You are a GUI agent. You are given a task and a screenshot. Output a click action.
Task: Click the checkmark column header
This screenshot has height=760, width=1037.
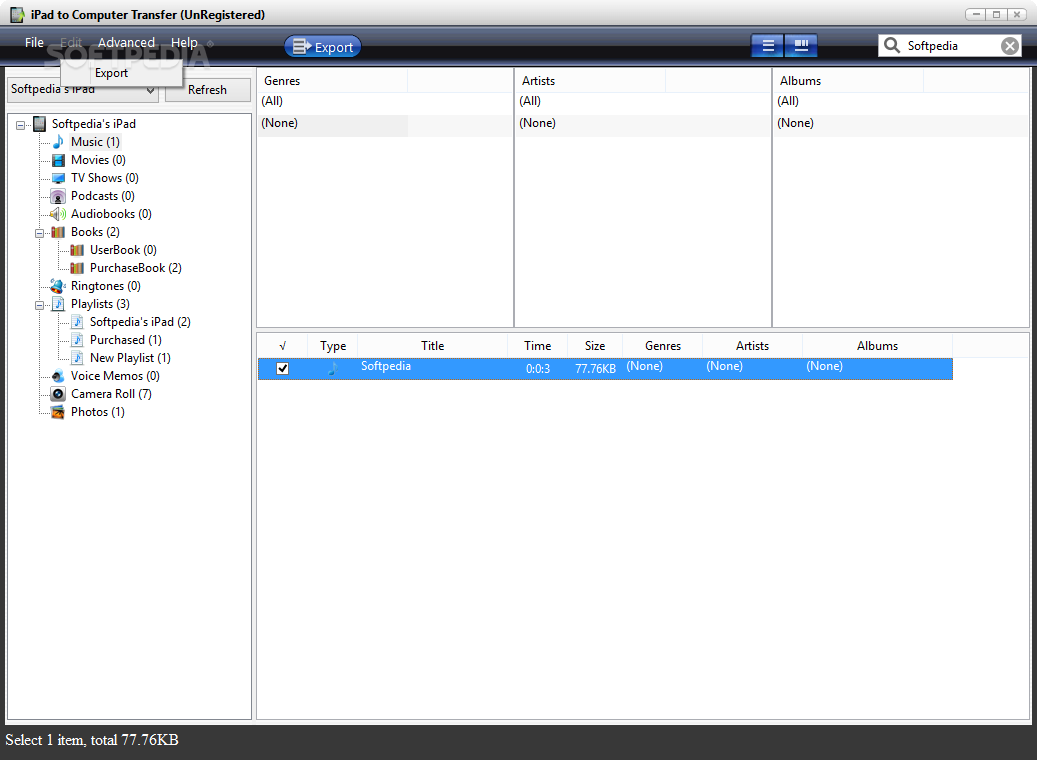pyautogui.click(x=282, y=346)
